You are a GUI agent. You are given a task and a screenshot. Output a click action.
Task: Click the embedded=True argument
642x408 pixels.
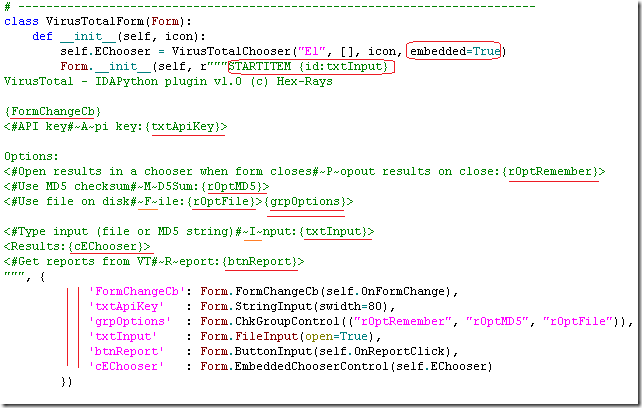click(x=455, y=51)
